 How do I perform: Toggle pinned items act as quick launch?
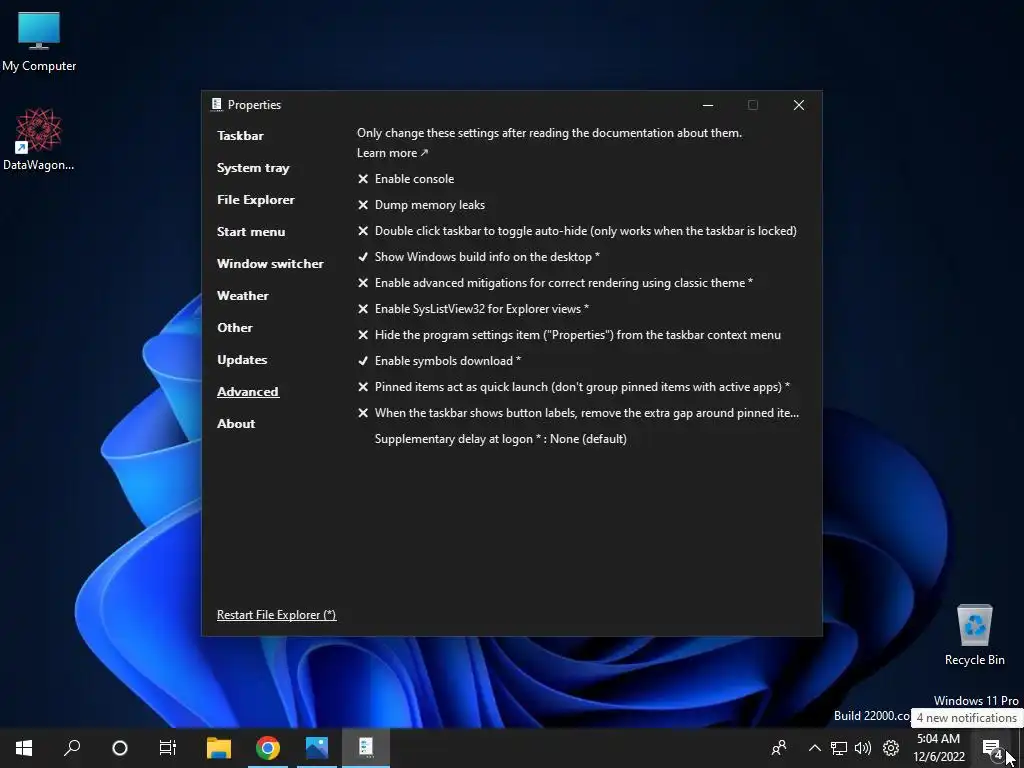pyautogui.click(x=573, y=387)
